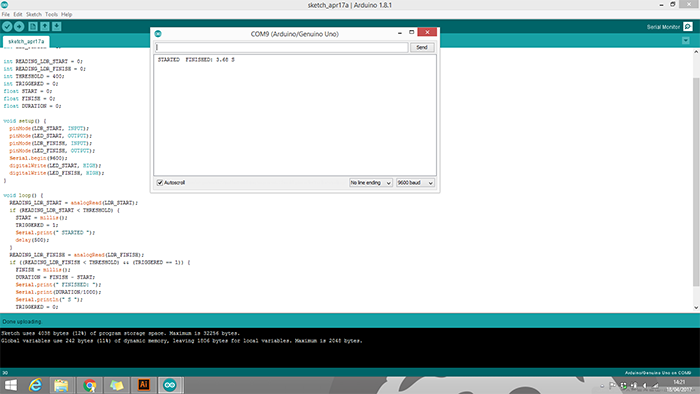700x394 pixels.
Task: Click the Serial Monitor label in toolbar
Action: (663, 27)
